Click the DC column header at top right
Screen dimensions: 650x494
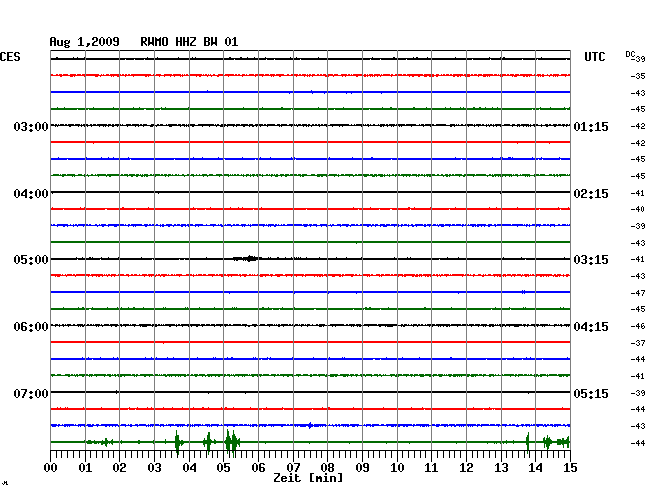click(630, 55)
